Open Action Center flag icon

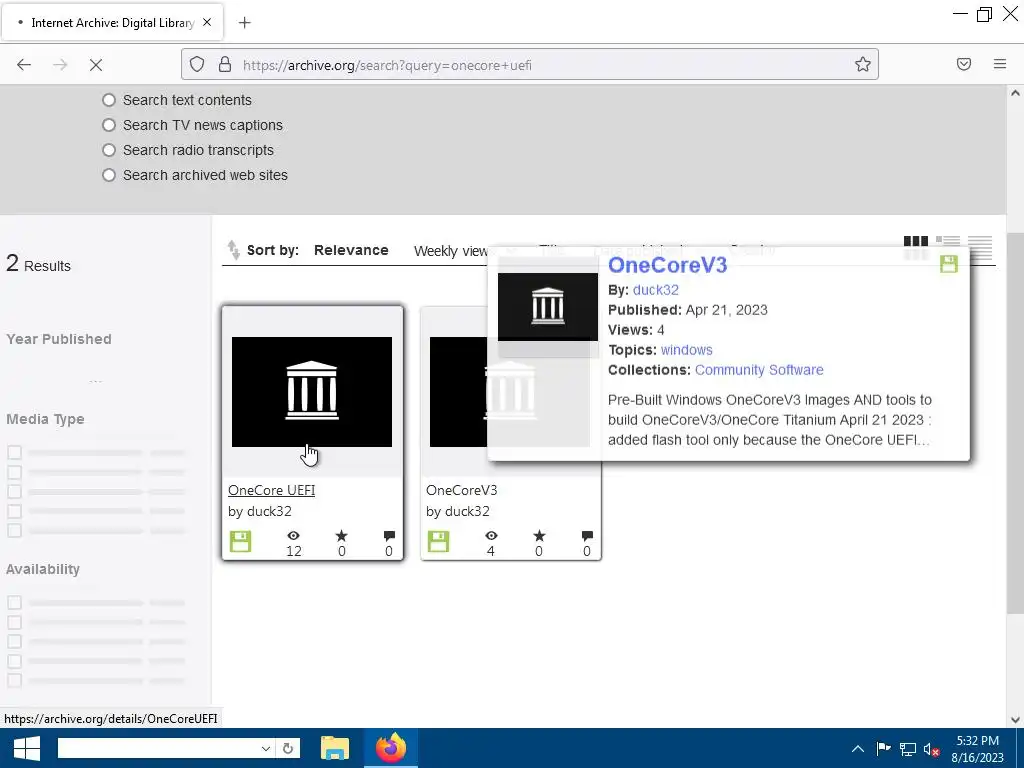click(883, 749)
